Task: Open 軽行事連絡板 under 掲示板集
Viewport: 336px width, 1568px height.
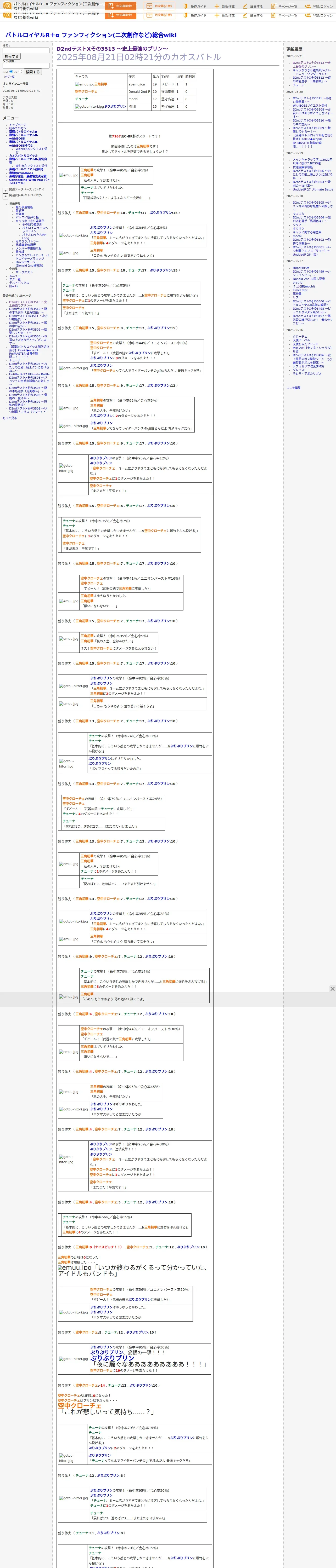Action: pos(24,207)
